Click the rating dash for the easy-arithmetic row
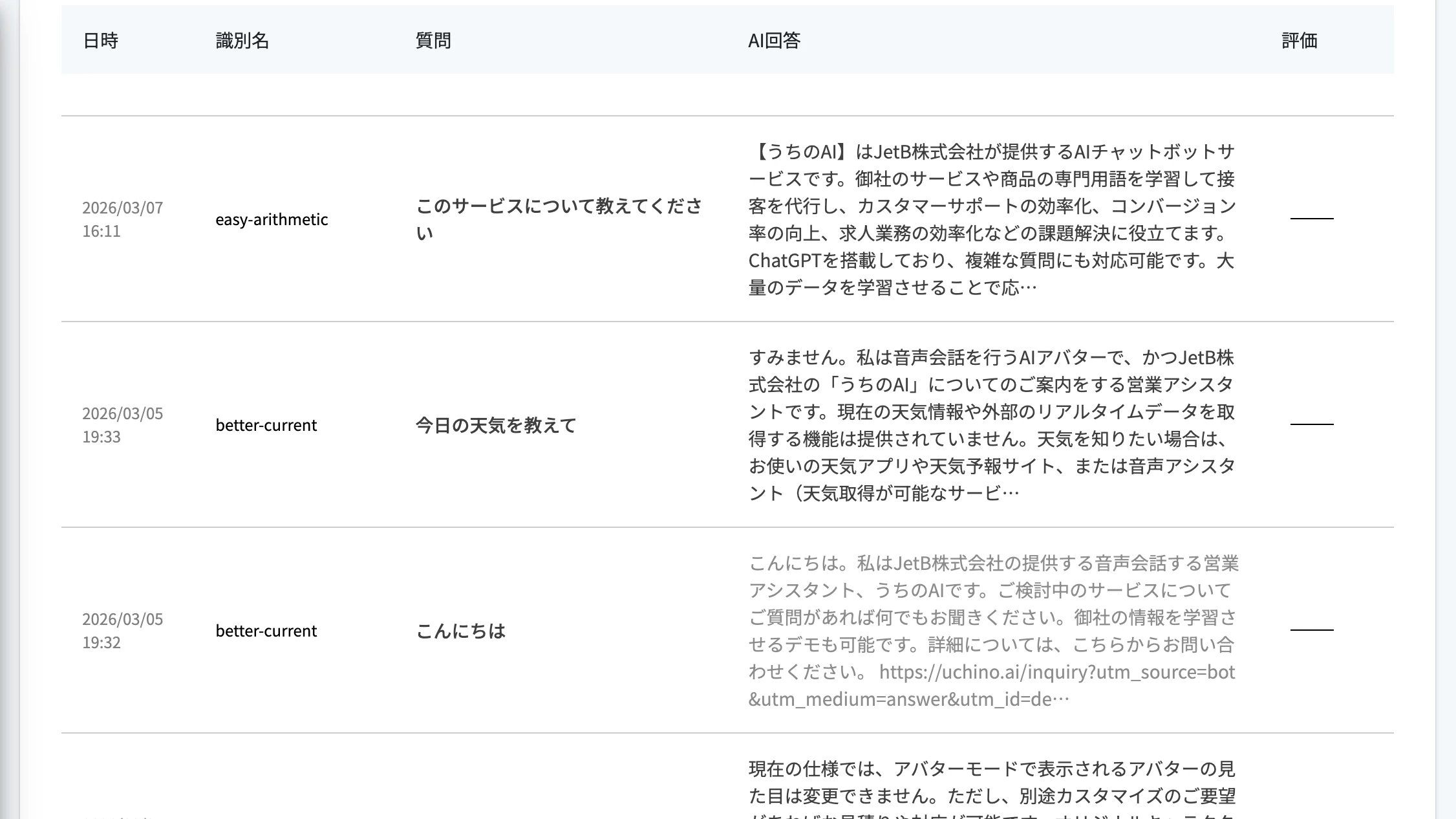Viewport: 1456px width, 819px height. [x=1312, y=219]
